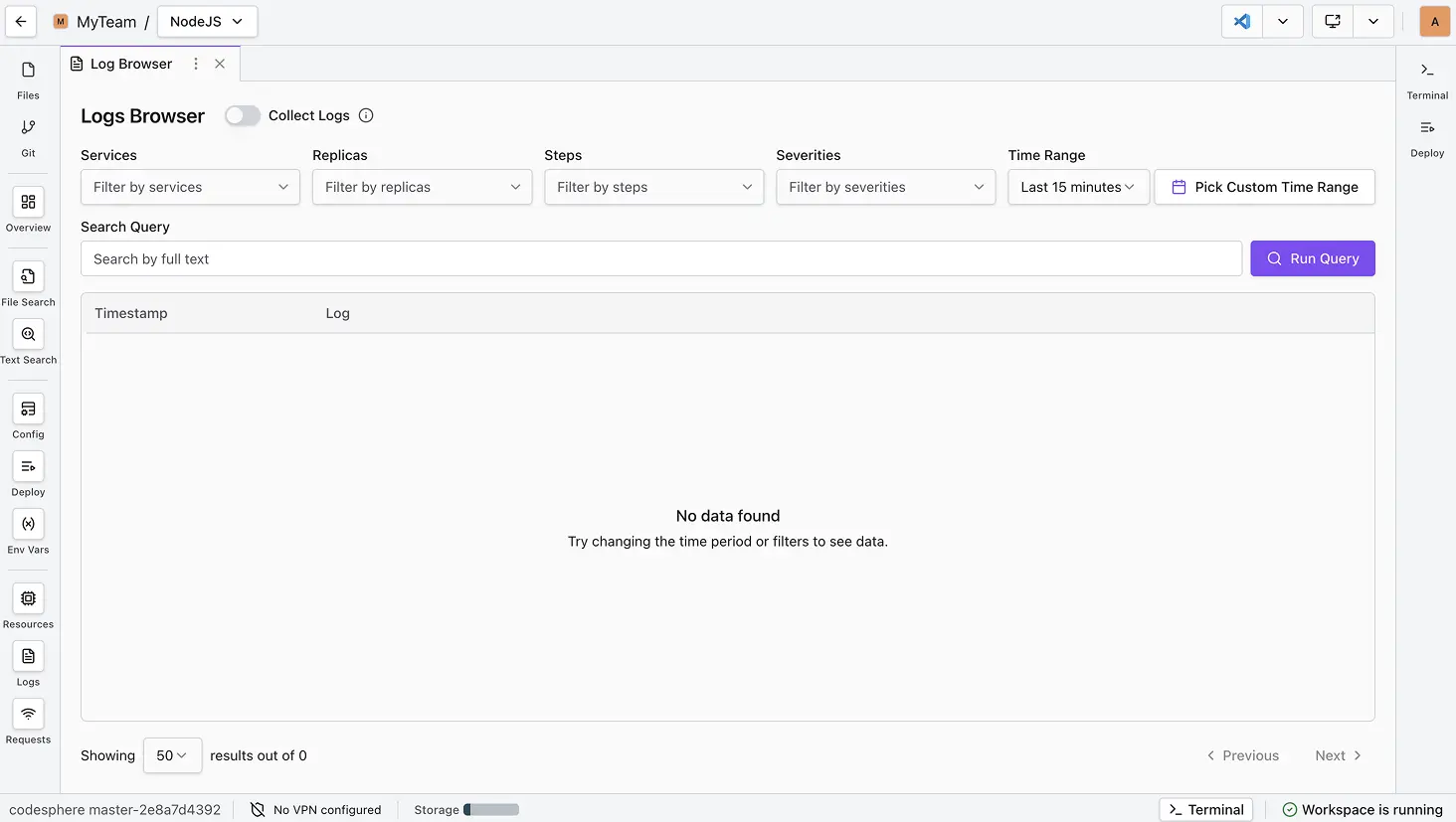Screen dimensions: 1456x822
Task: Click Workspace is running status
Action: tap(1363, 809)
